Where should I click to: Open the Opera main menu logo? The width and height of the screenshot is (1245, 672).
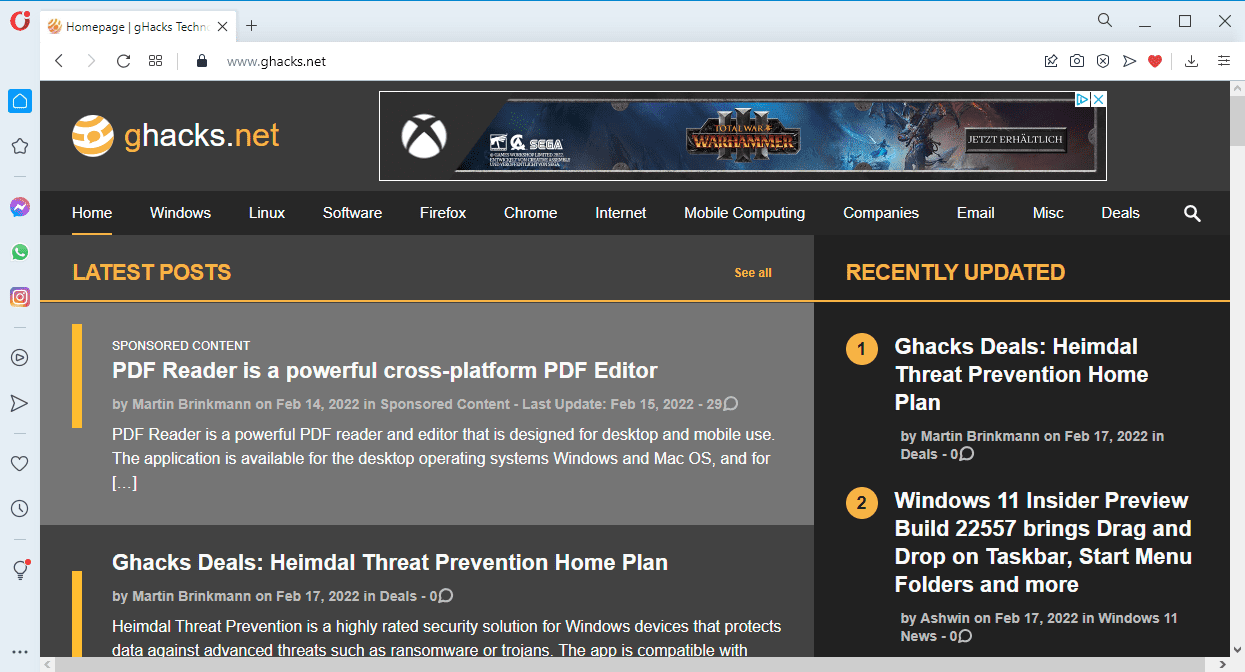[19, 21]
